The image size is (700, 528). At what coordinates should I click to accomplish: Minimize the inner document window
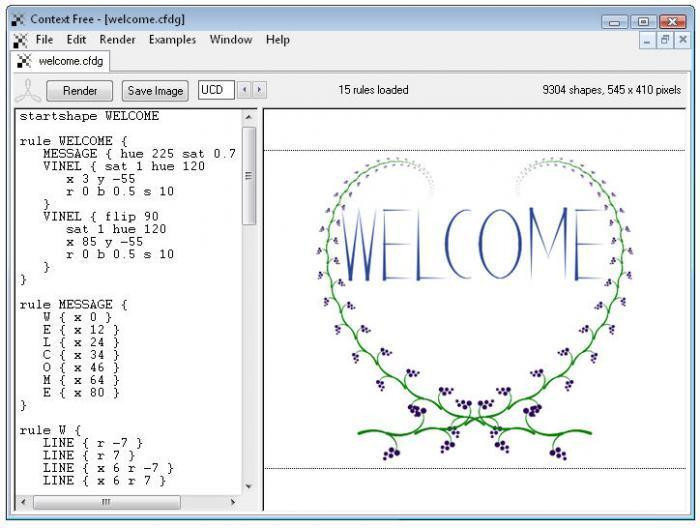click(647, 40)
